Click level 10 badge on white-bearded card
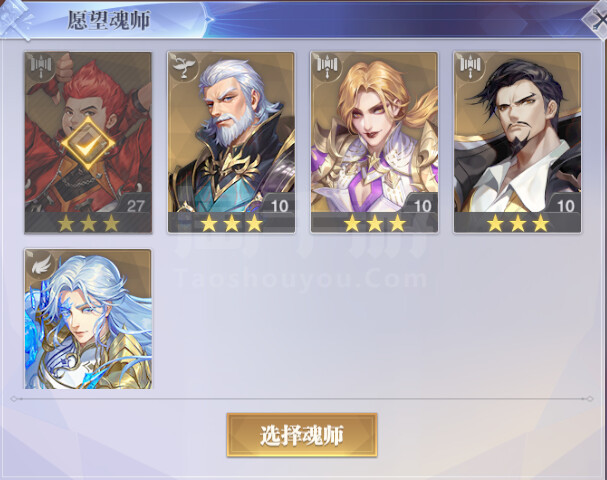Viewport: 607px width, 480px height. point(279,206)
